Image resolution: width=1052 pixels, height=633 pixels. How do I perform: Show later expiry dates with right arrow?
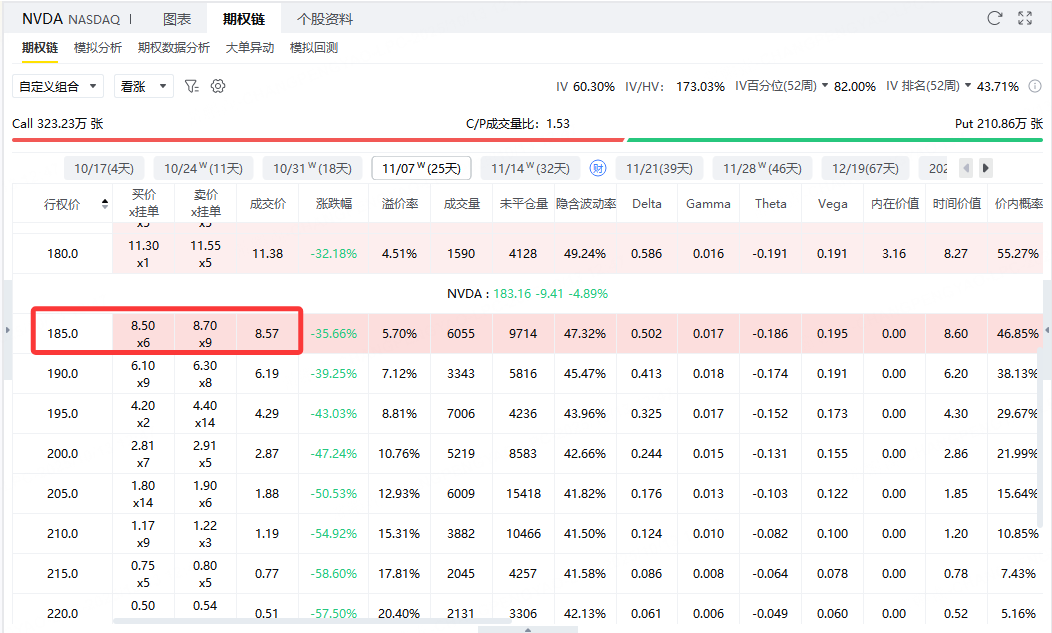coord(985,168)
